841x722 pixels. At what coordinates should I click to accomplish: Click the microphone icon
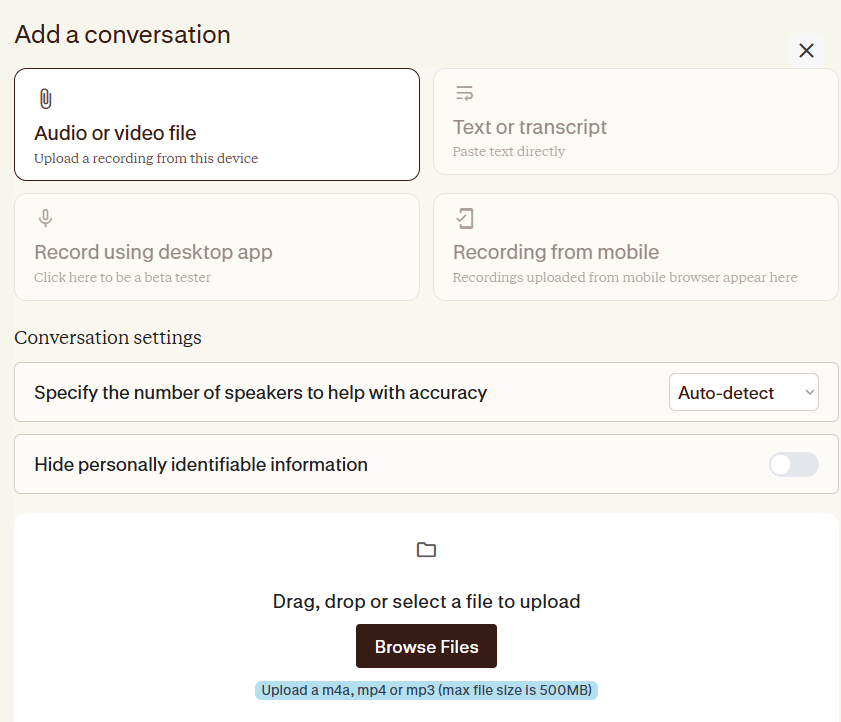(x=46, y=218)
